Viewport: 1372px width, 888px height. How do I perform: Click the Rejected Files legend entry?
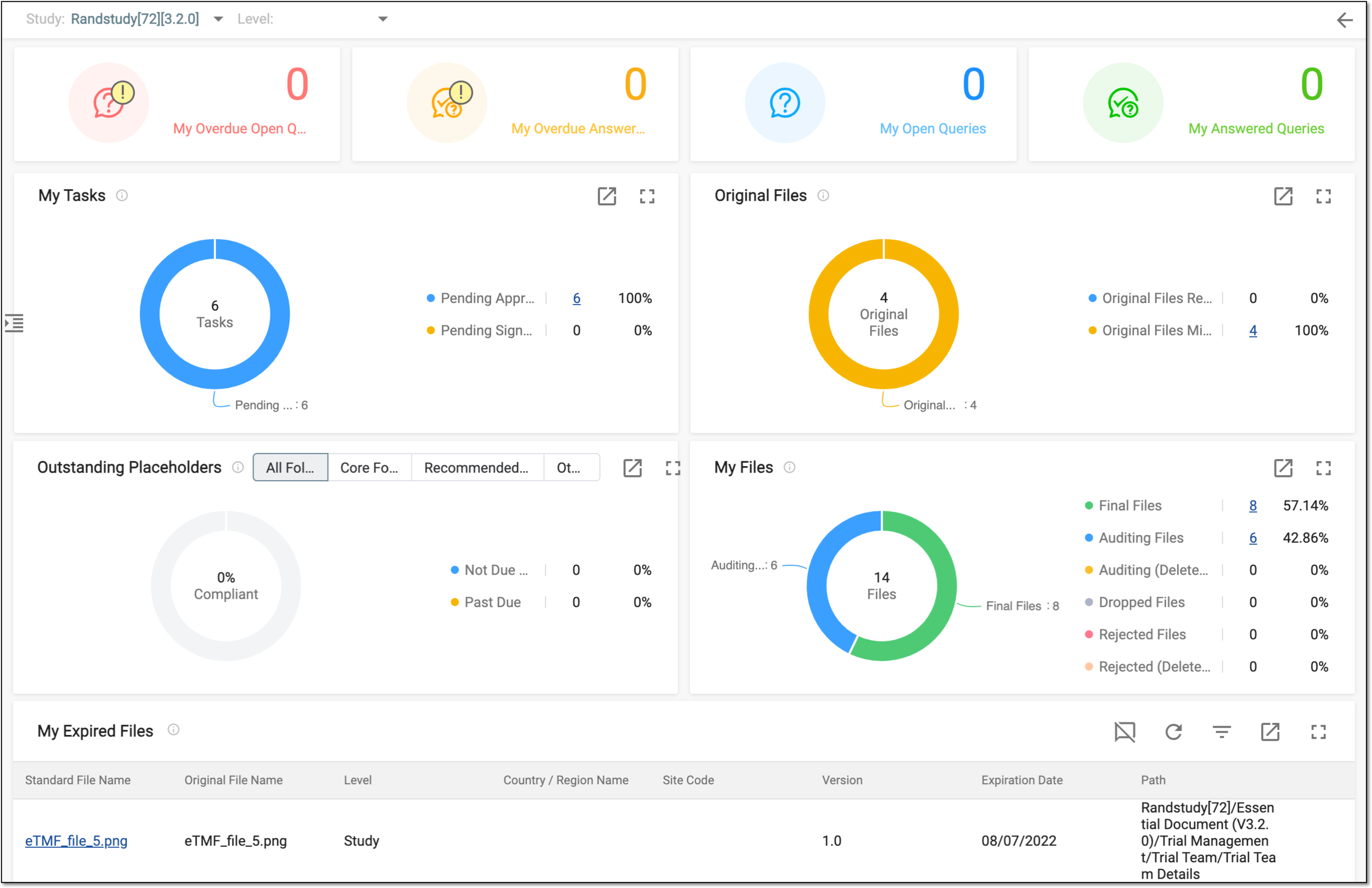(1135, 635)
